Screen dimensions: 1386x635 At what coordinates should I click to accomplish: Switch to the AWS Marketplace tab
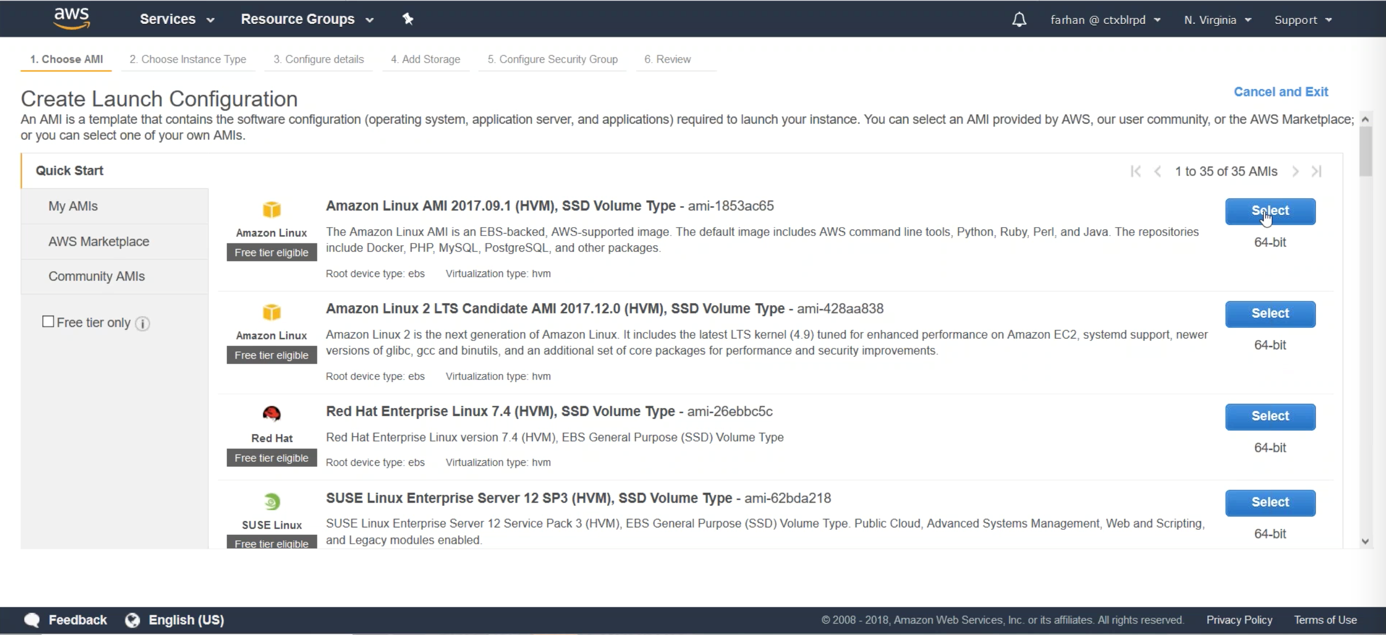point(99,241)
